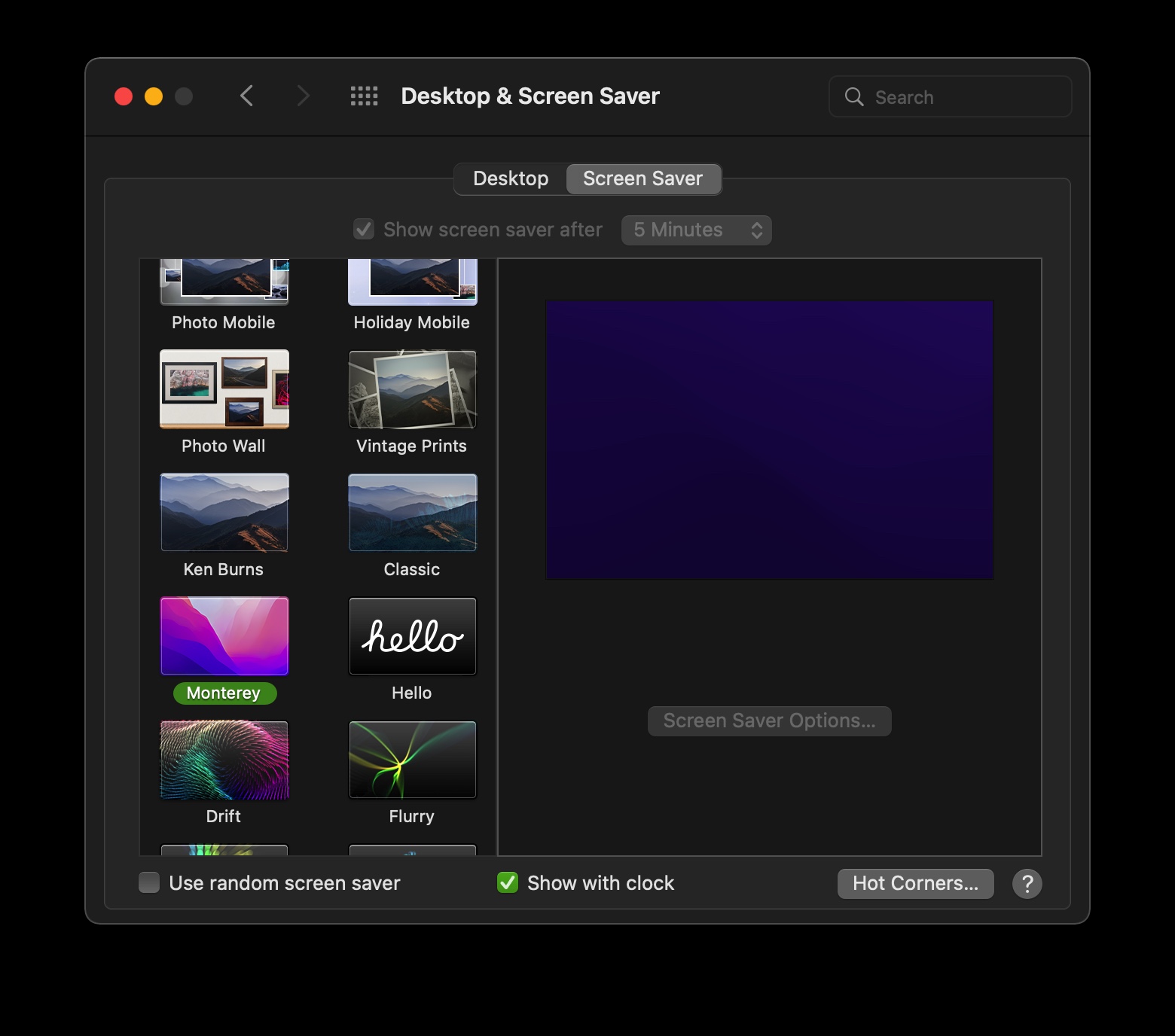Open Hot Corners settings
The width and height of the screenshot is (1175, 1036).
(x=916, y=883)
